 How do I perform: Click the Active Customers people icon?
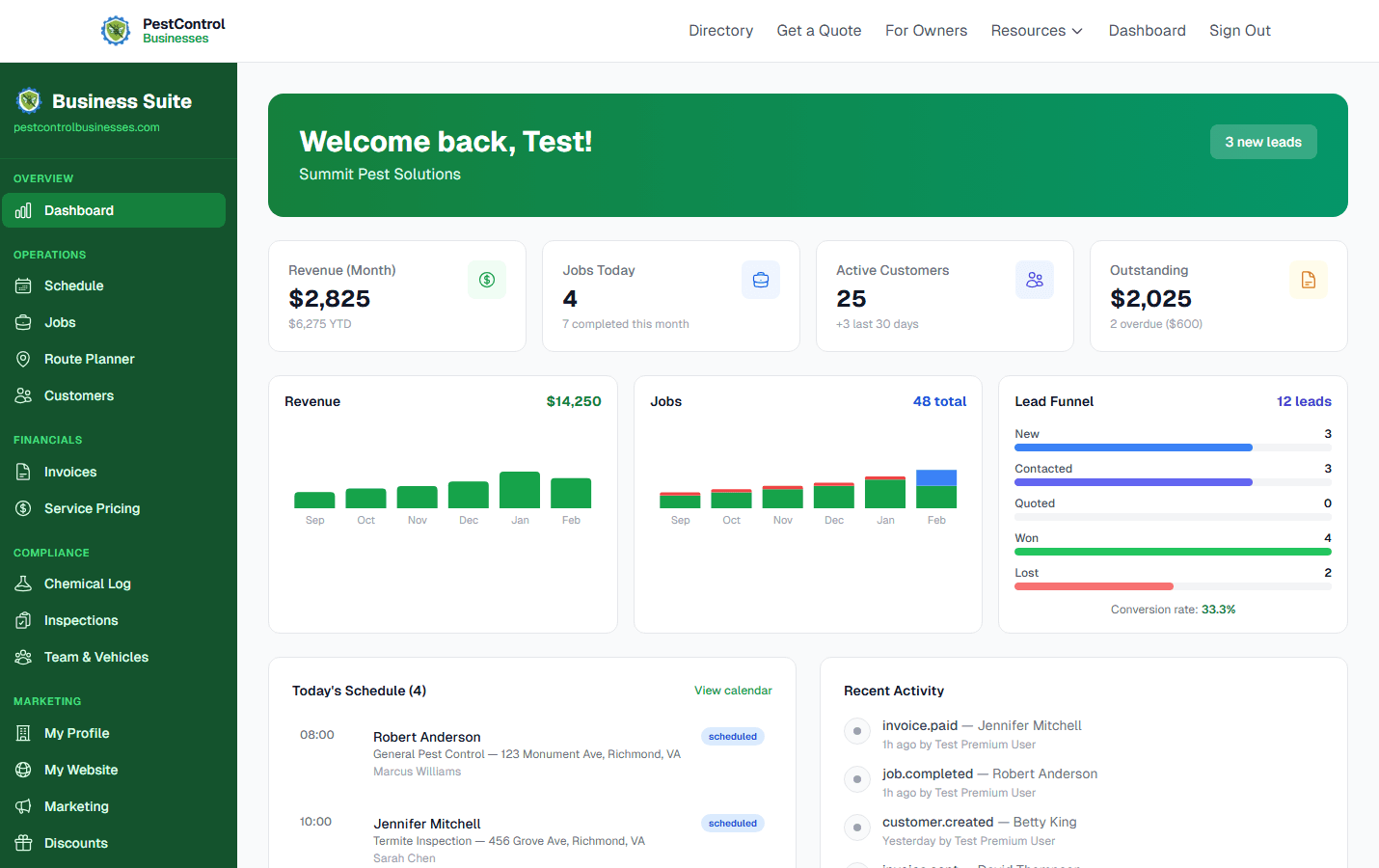click(x=1035, y=279)
